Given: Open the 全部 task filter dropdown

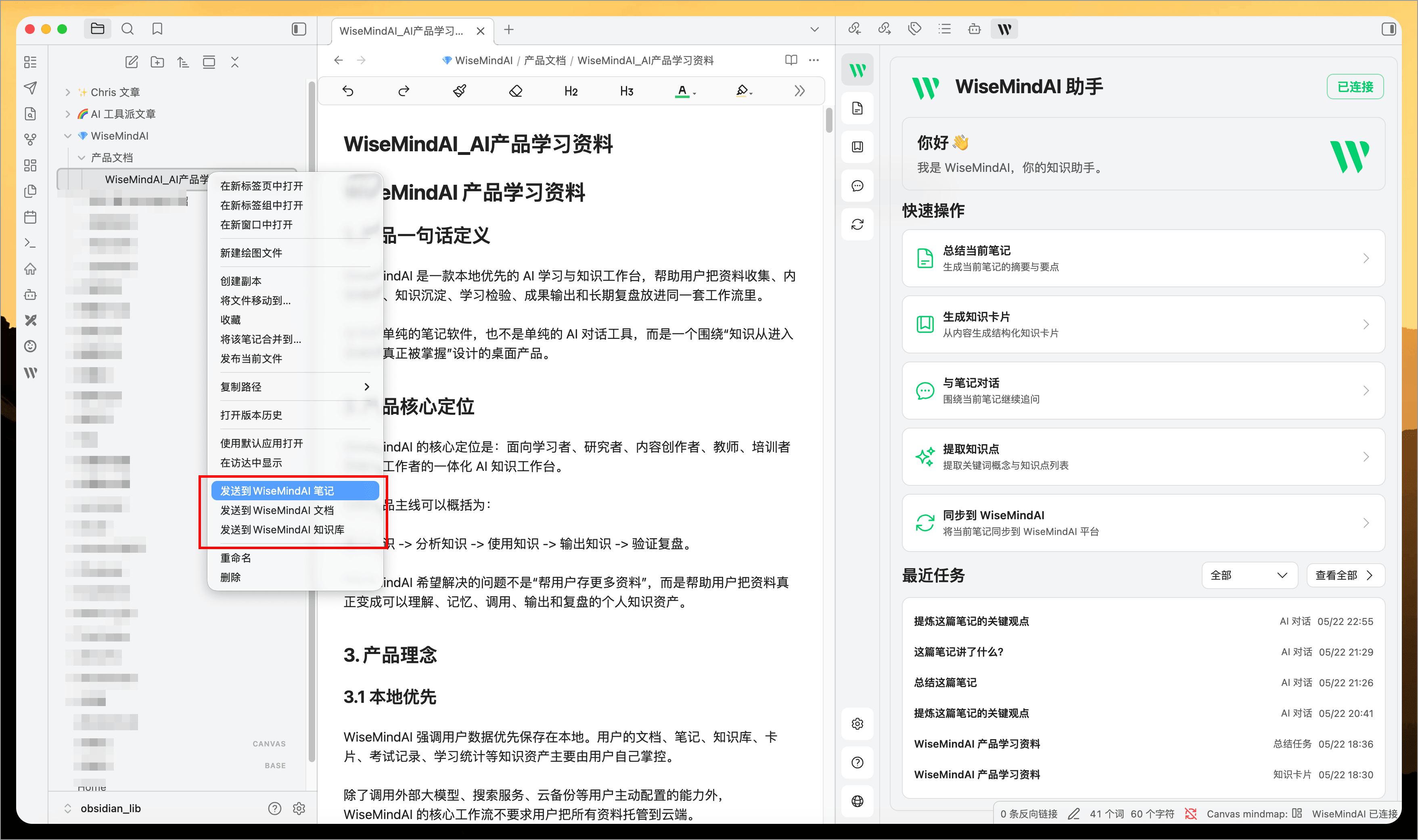Looking at the screenshot, I should (1249, 576).
